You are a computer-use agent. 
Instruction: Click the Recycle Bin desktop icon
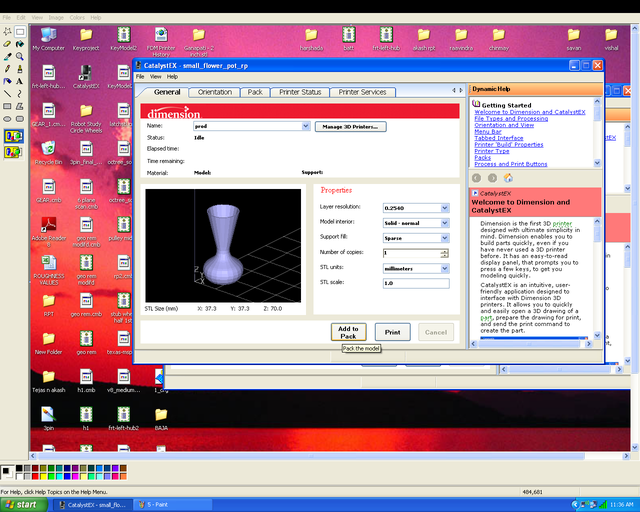pyautogui.click(x=49, y=153)
